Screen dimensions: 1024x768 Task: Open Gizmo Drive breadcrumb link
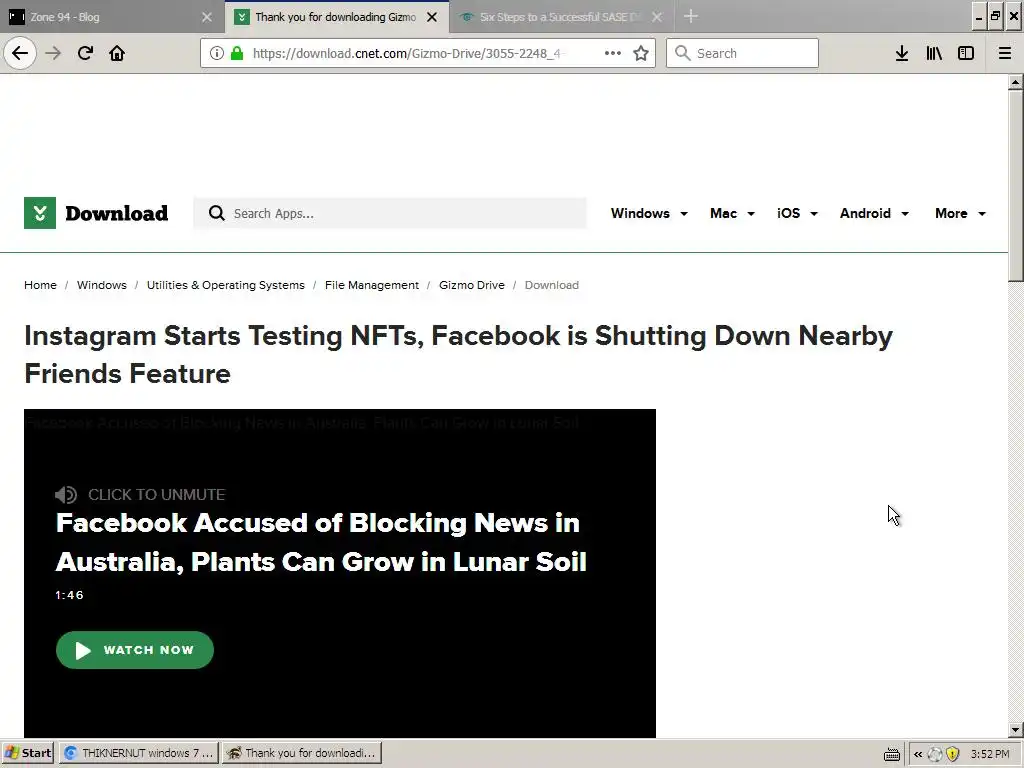[x=472, y=285]
